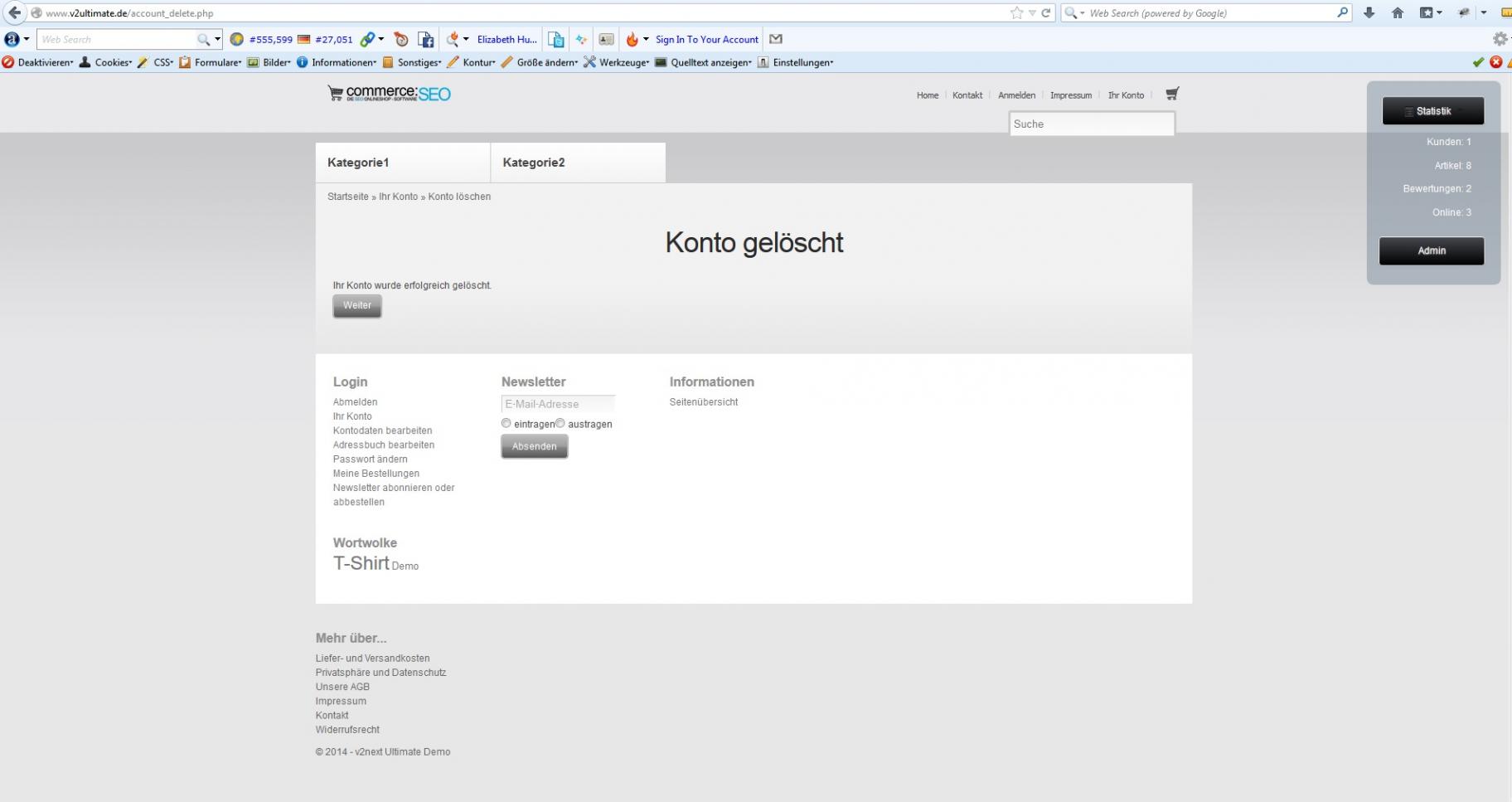Focus the newsletter E-Mail-Adresse field
Image resolution: width=1512 pixels, height=802 pixels.
click(558, 404)
